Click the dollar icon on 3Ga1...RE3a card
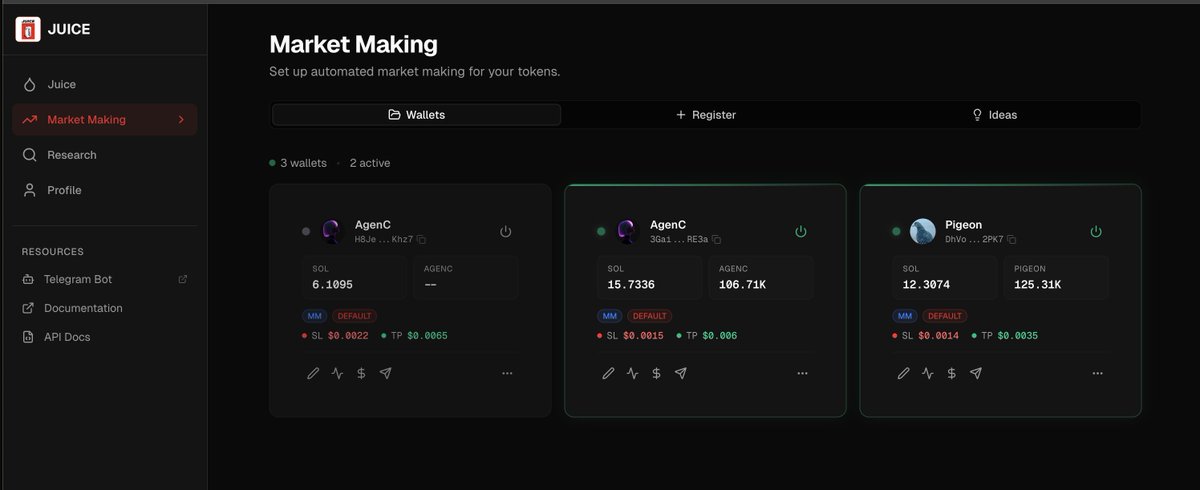The image size is (1200, 490). tap(656, 373)
